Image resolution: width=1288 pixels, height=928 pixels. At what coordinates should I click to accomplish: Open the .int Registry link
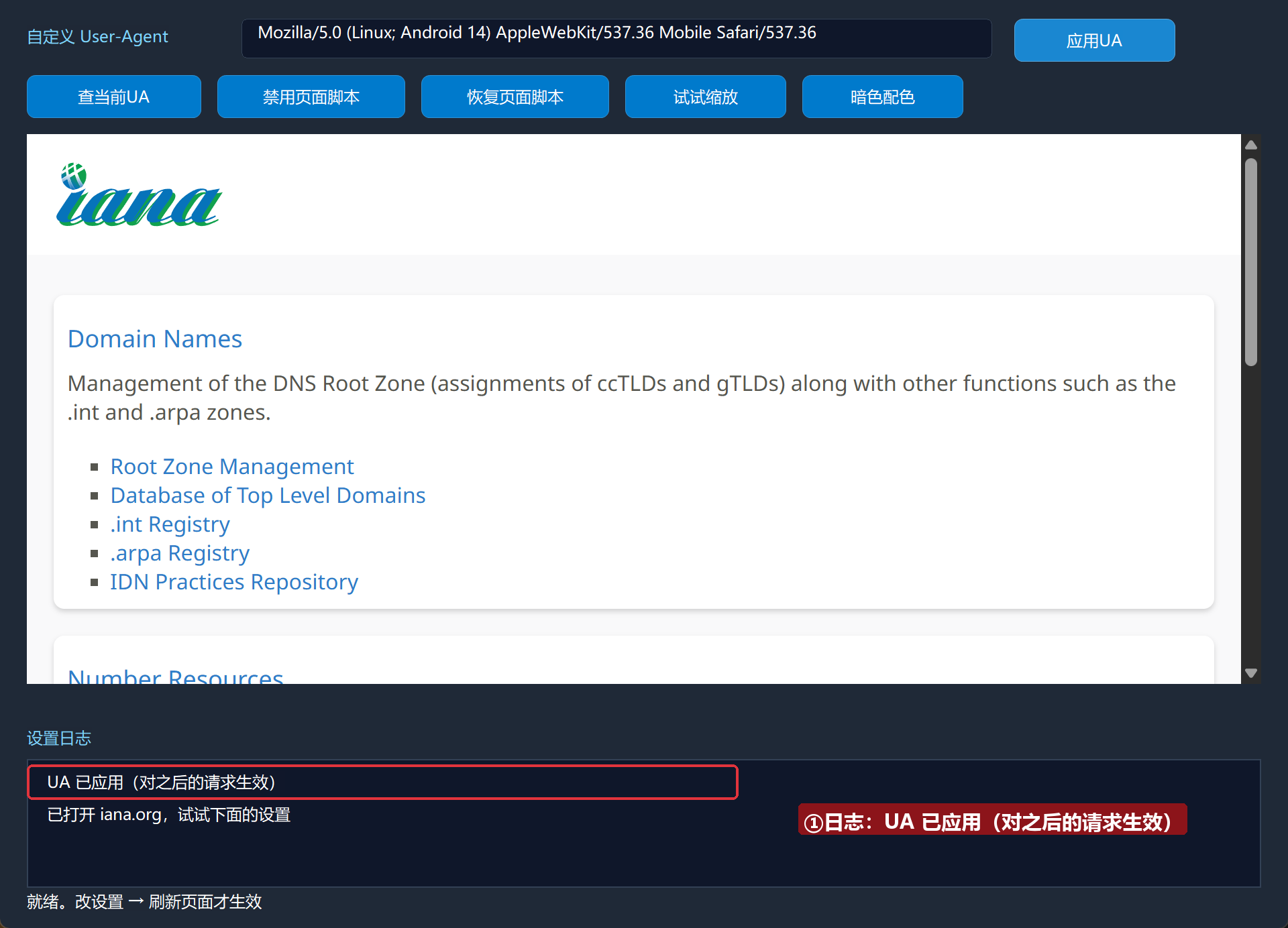click(170, 524)
